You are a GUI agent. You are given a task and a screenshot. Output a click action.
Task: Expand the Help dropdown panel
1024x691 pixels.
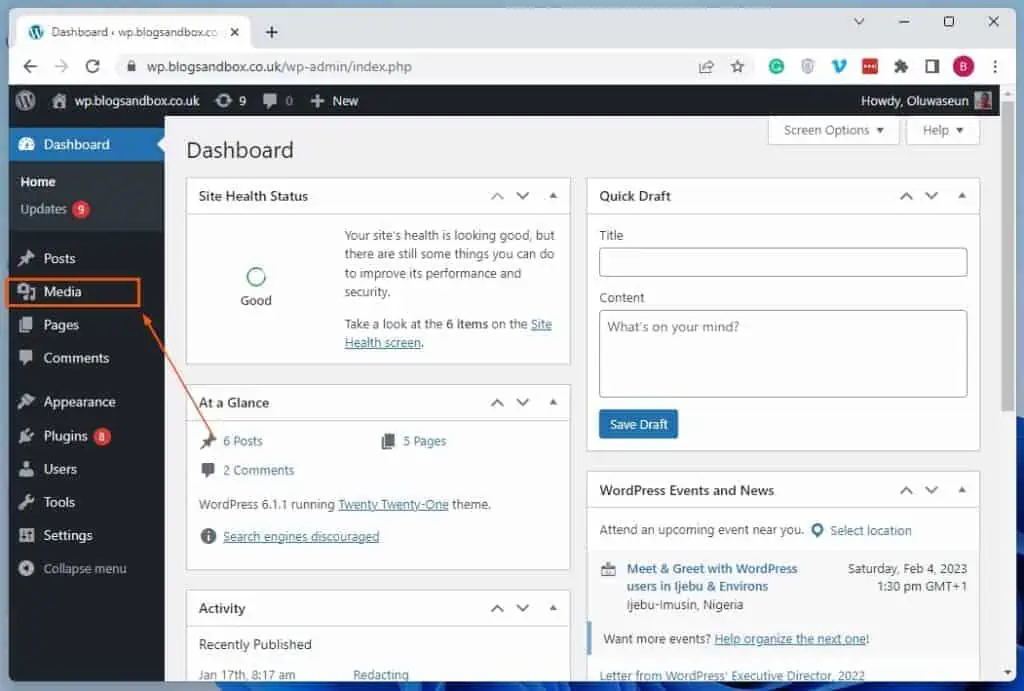pos(941,130)
